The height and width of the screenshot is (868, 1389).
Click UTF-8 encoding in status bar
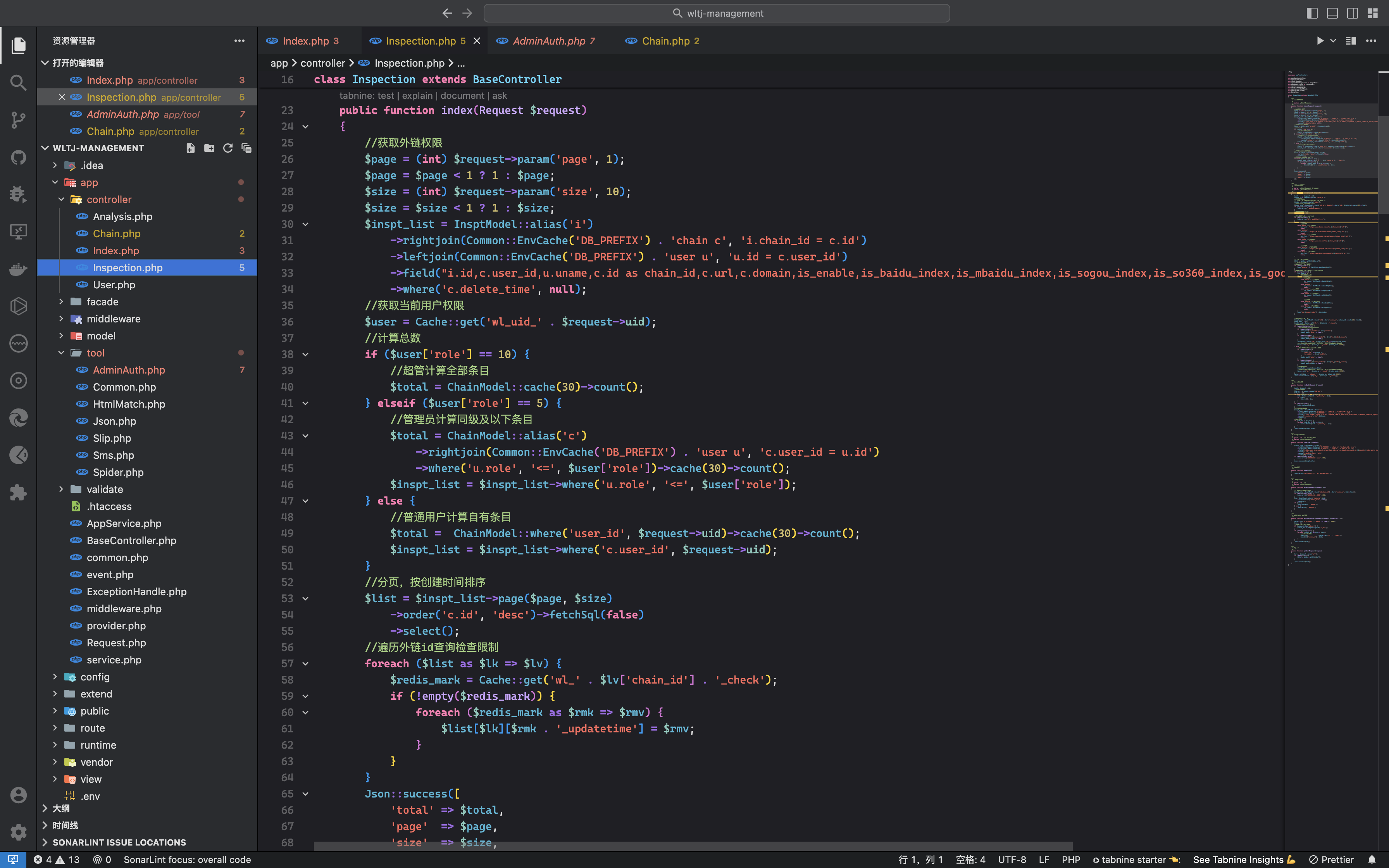click(x=1012, y=859)
